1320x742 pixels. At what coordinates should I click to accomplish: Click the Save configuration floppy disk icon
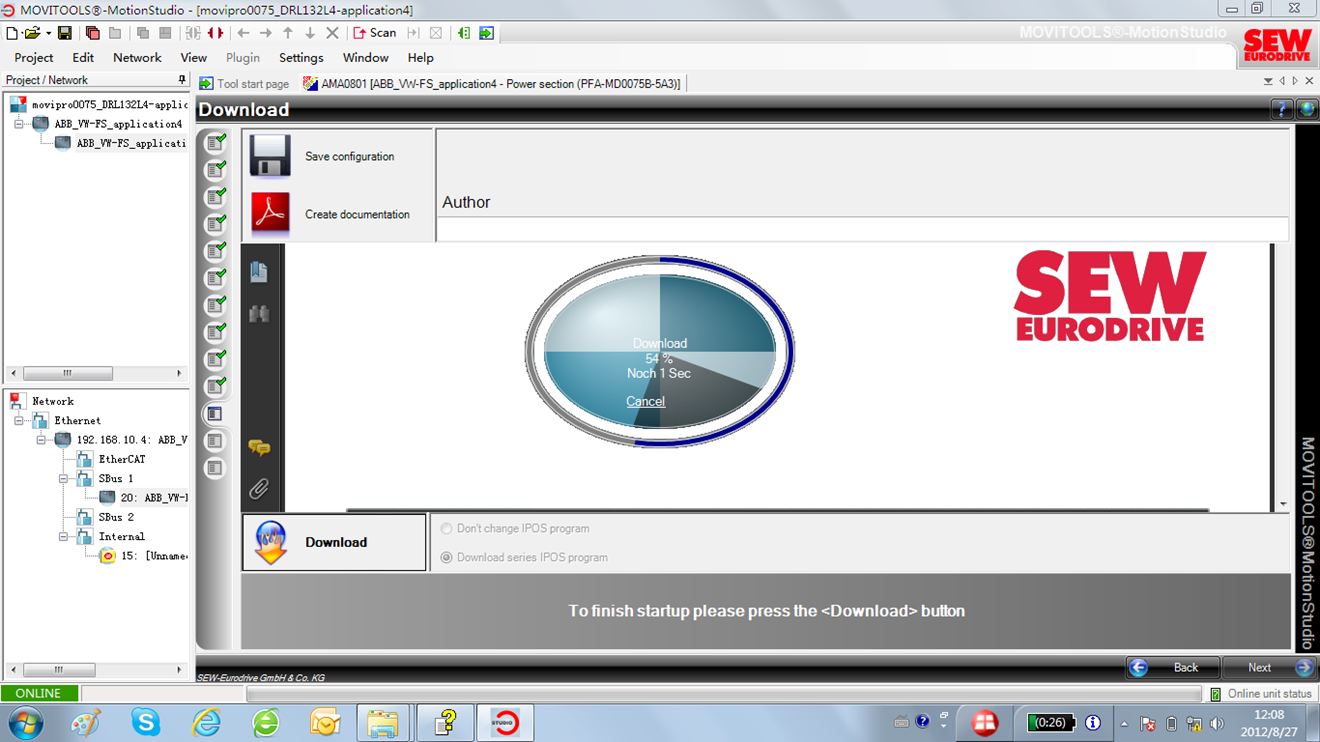[270, 156]
